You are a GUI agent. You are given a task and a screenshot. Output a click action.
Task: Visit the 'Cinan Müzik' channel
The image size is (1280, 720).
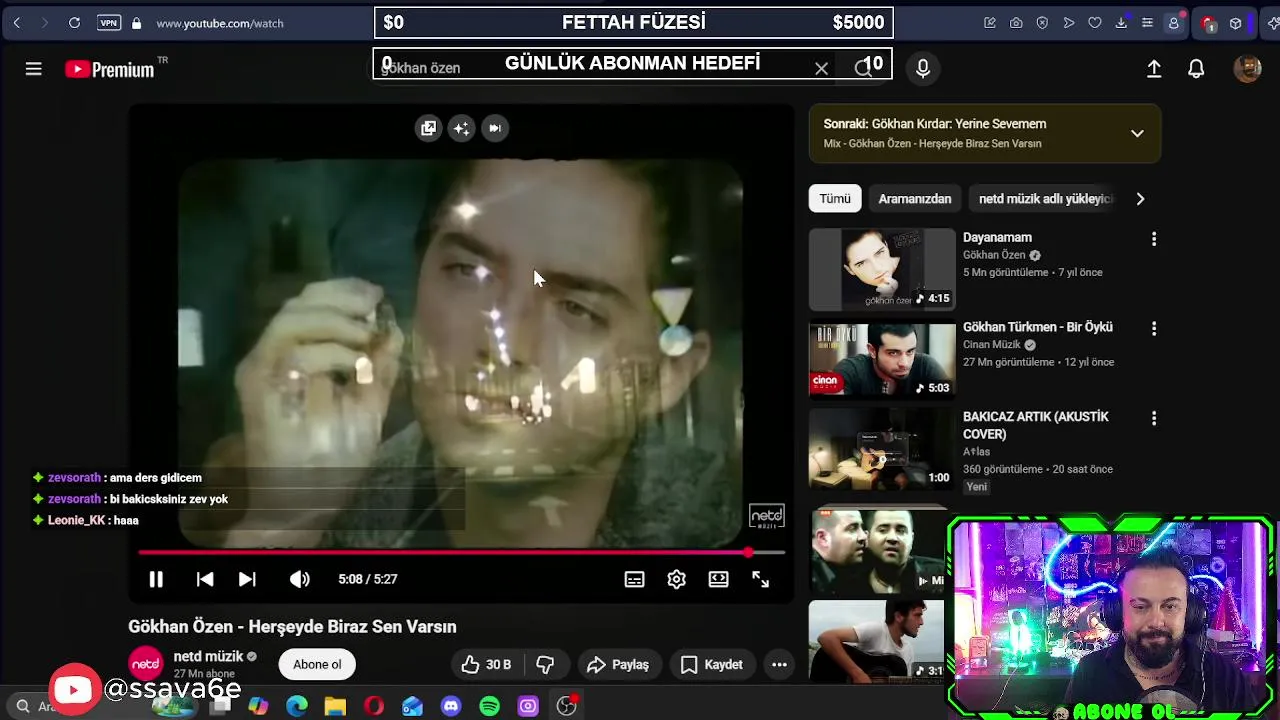(x=992, y=345)
